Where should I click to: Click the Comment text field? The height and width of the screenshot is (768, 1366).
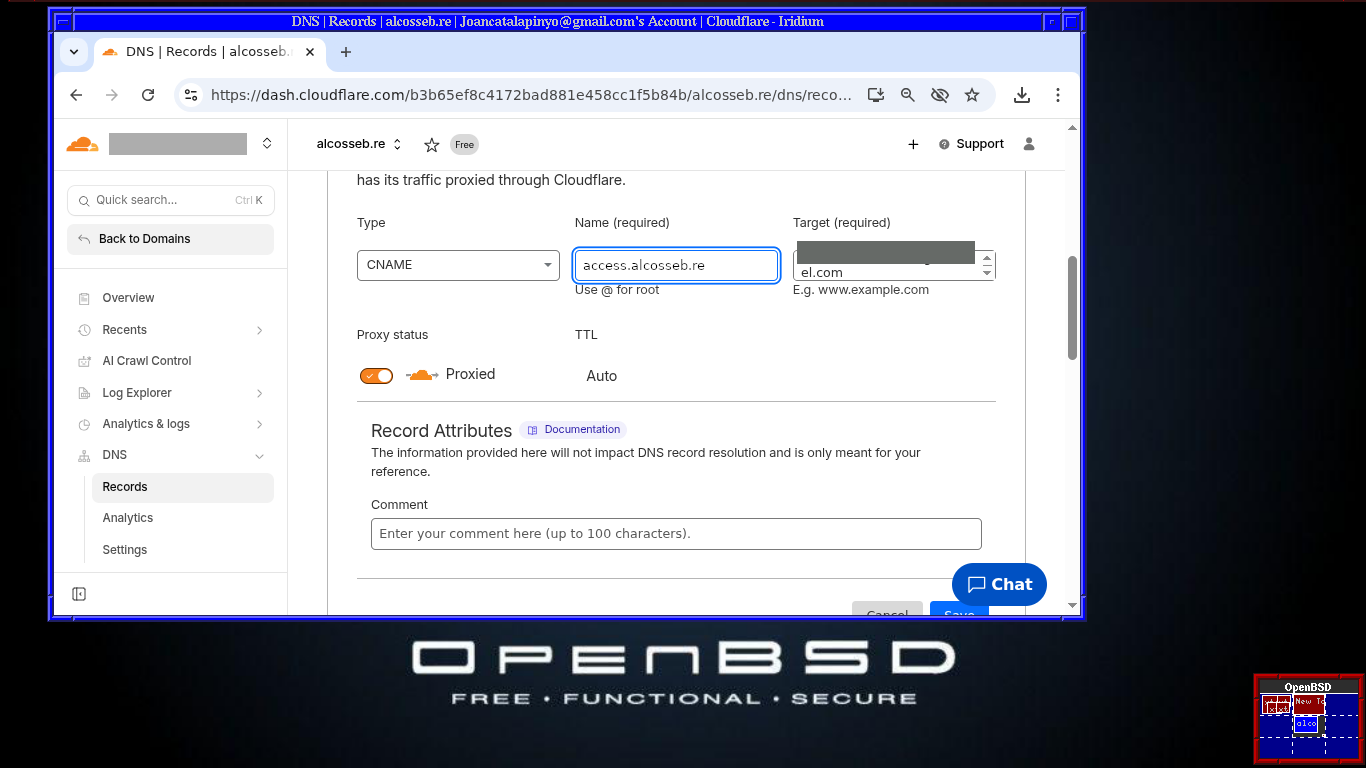[675, 534]
